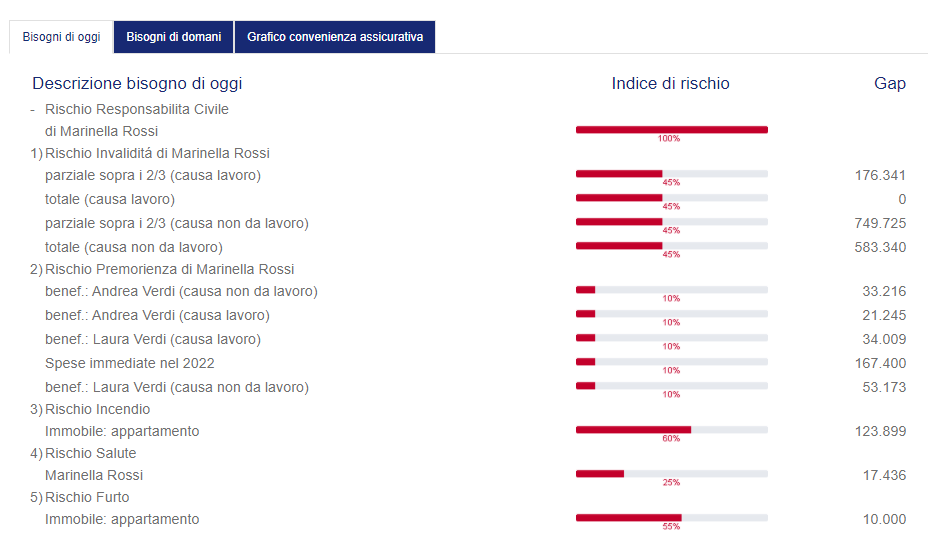Click gap value 749.725

(880, 224)
